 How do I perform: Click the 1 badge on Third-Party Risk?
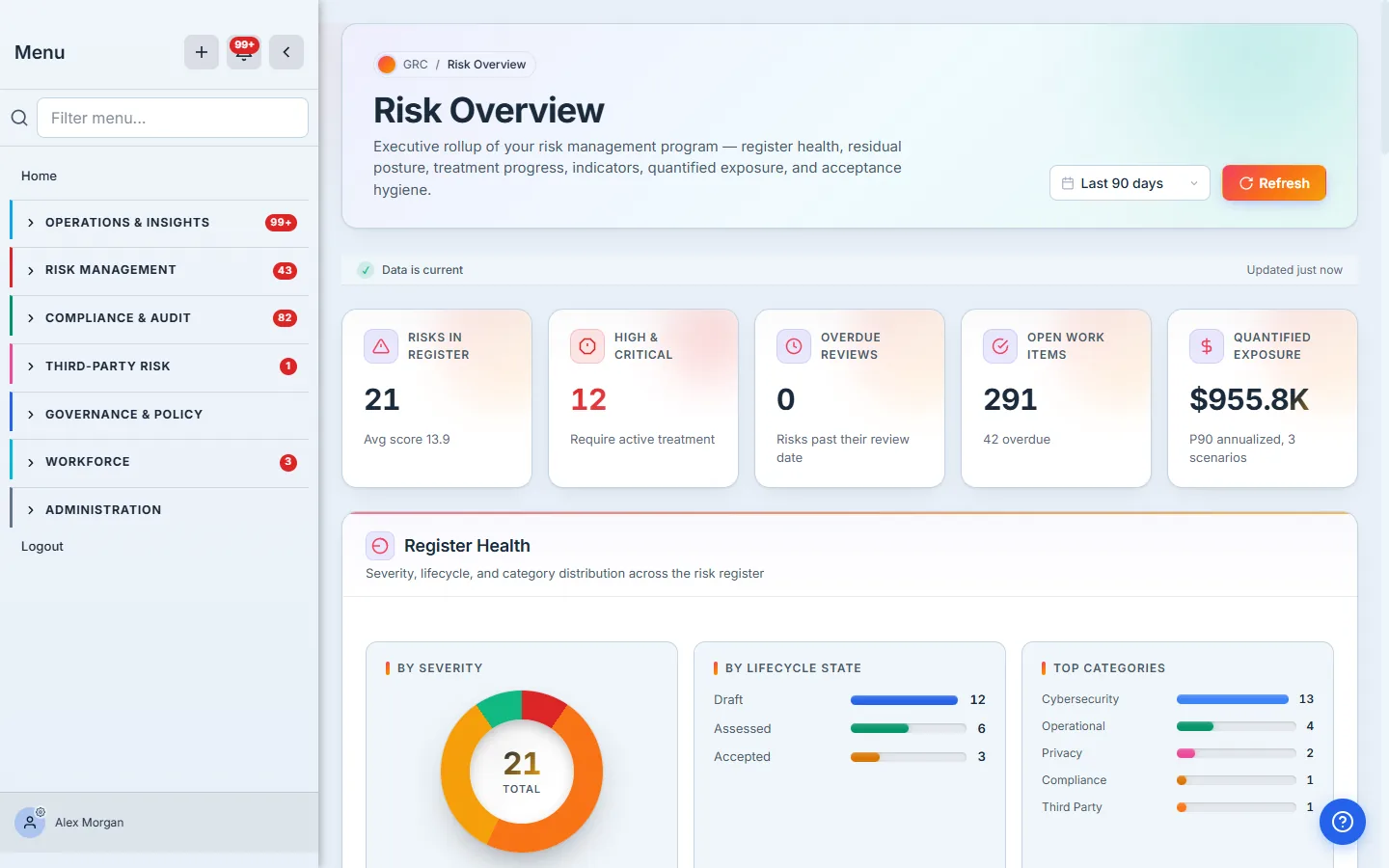click(287, 366)
